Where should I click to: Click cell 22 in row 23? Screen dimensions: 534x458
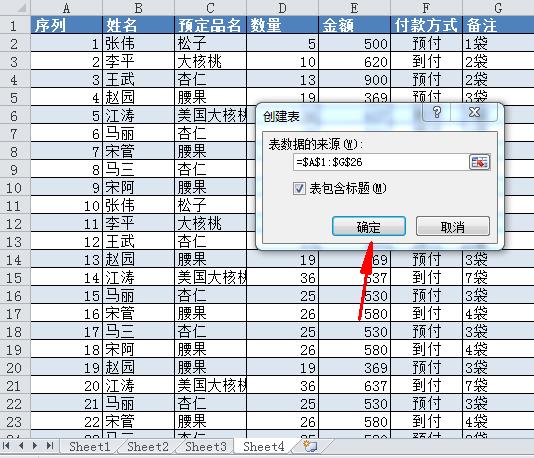point(66,421)
